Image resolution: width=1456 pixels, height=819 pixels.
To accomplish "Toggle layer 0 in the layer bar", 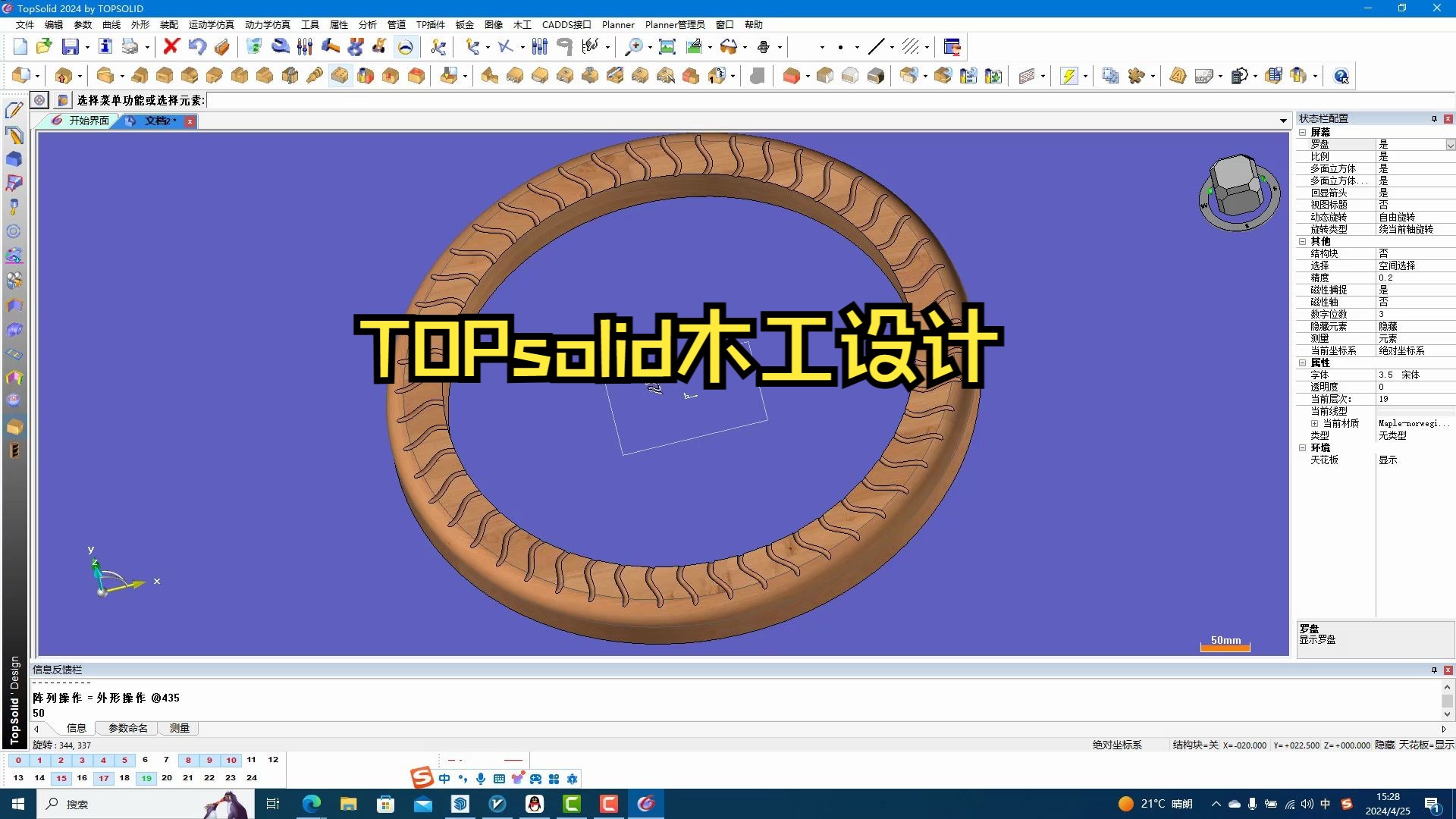I will [18, 760].
